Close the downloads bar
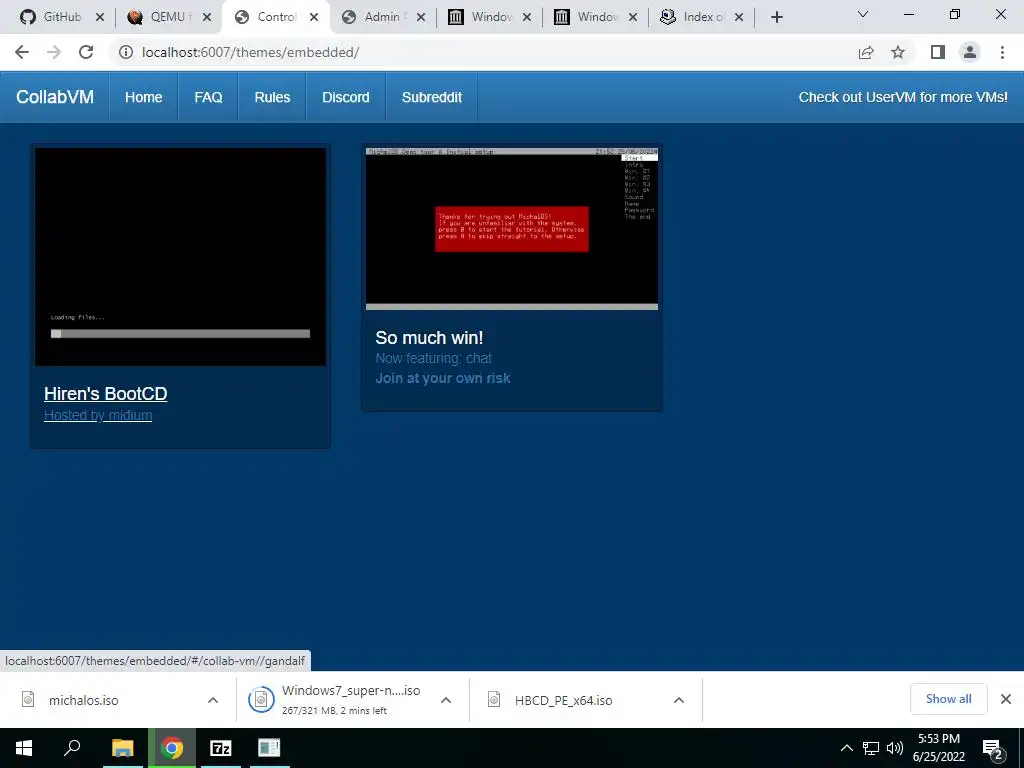1024x768 pixels. (x=1006, y=699)
